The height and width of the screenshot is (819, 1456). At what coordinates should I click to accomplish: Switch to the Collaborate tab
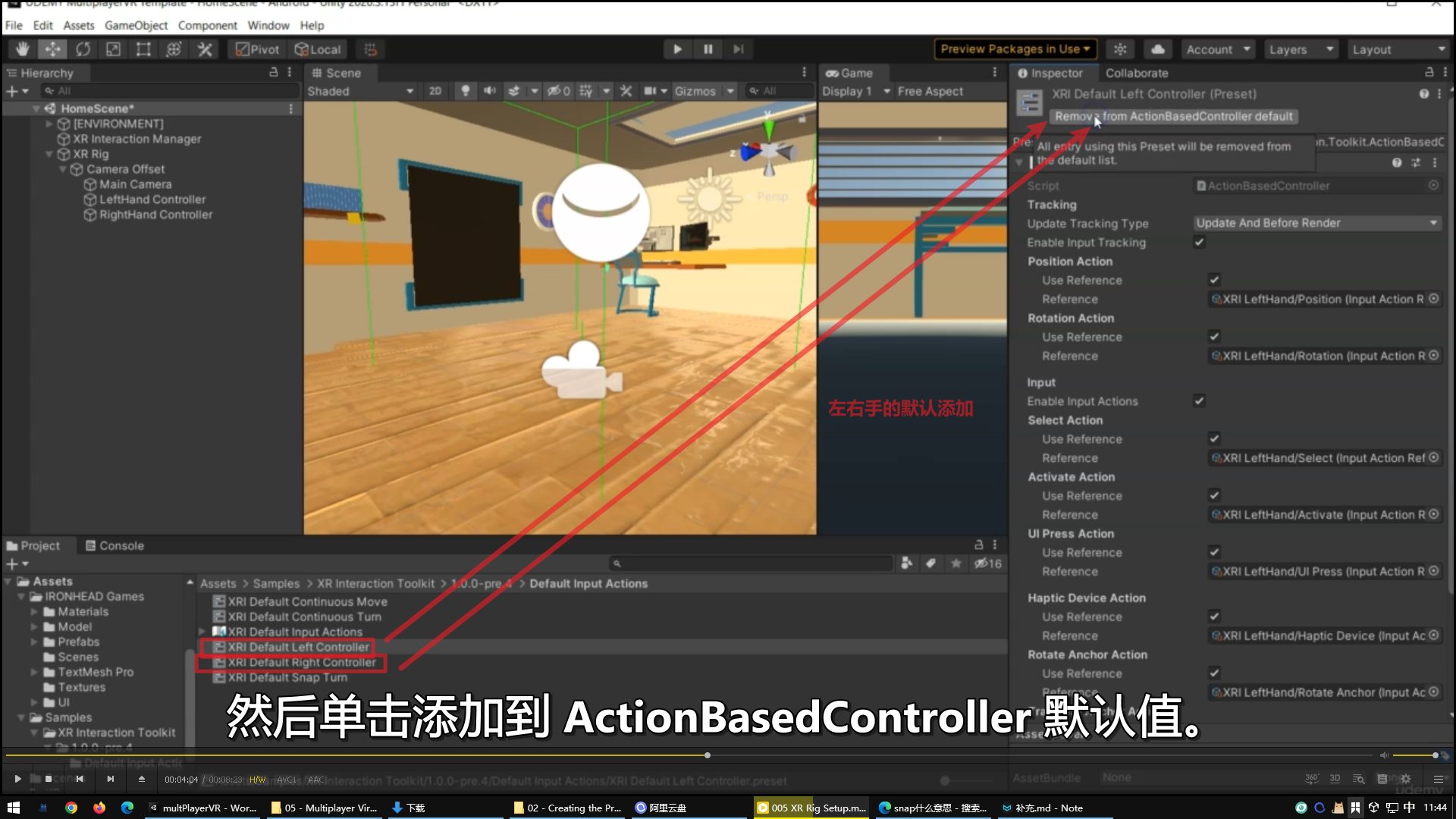point(1136,73)
